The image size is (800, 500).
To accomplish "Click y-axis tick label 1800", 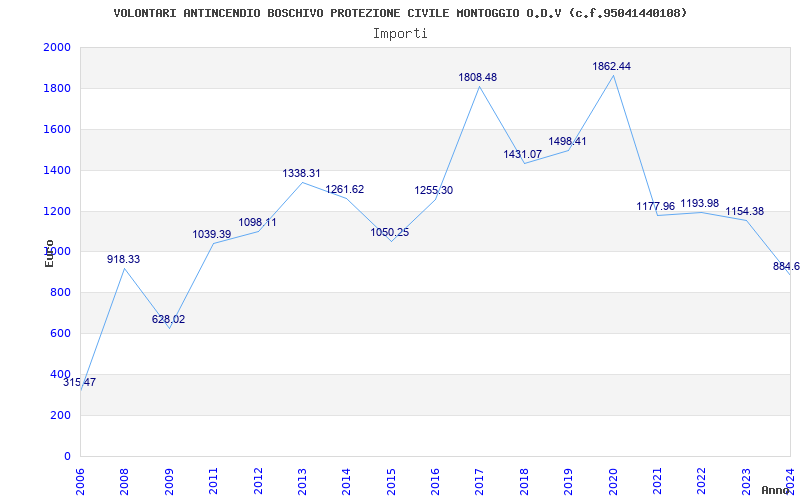I will pyautogui.click(x=57, y=88).
